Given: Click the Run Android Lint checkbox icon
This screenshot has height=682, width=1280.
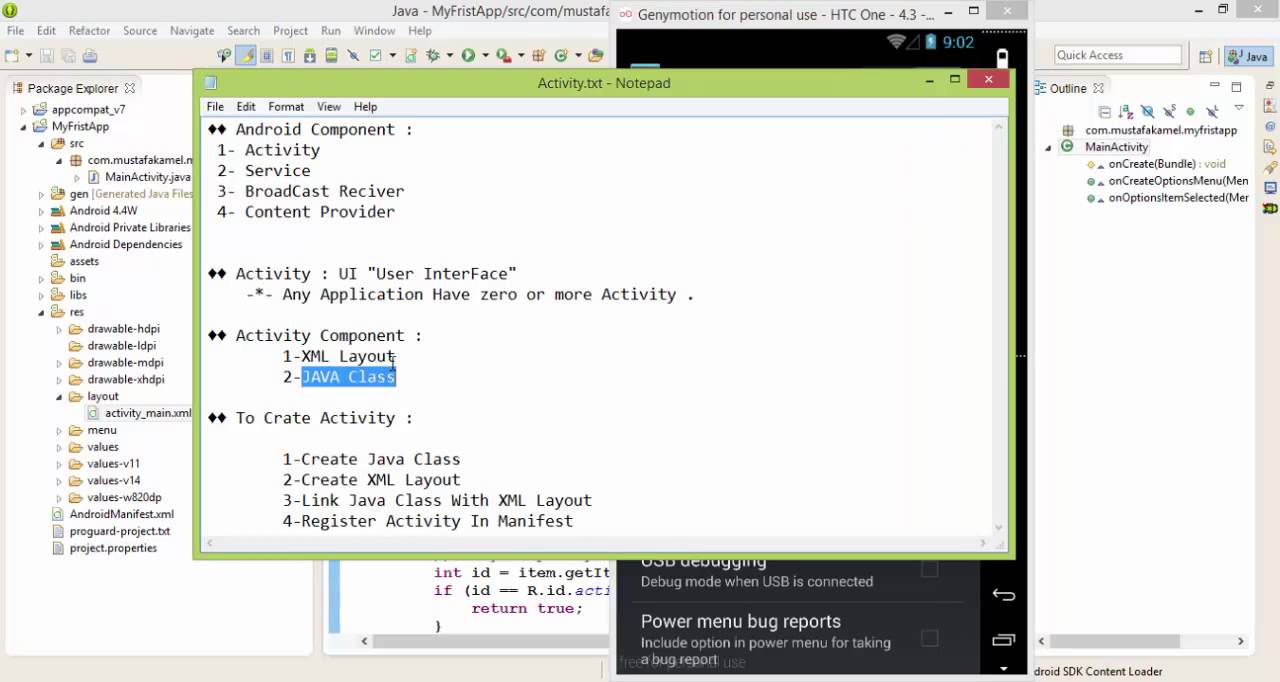Looking at the screenshot, I should [x=375, y=56].
